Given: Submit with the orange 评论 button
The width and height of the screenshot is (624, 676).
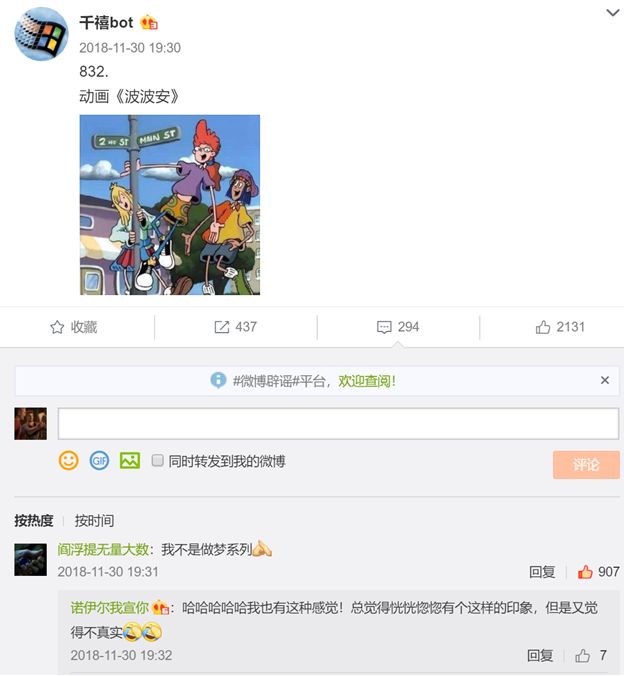Looking at the screenshot, I should pyautogui.click(x=586, y=465).
